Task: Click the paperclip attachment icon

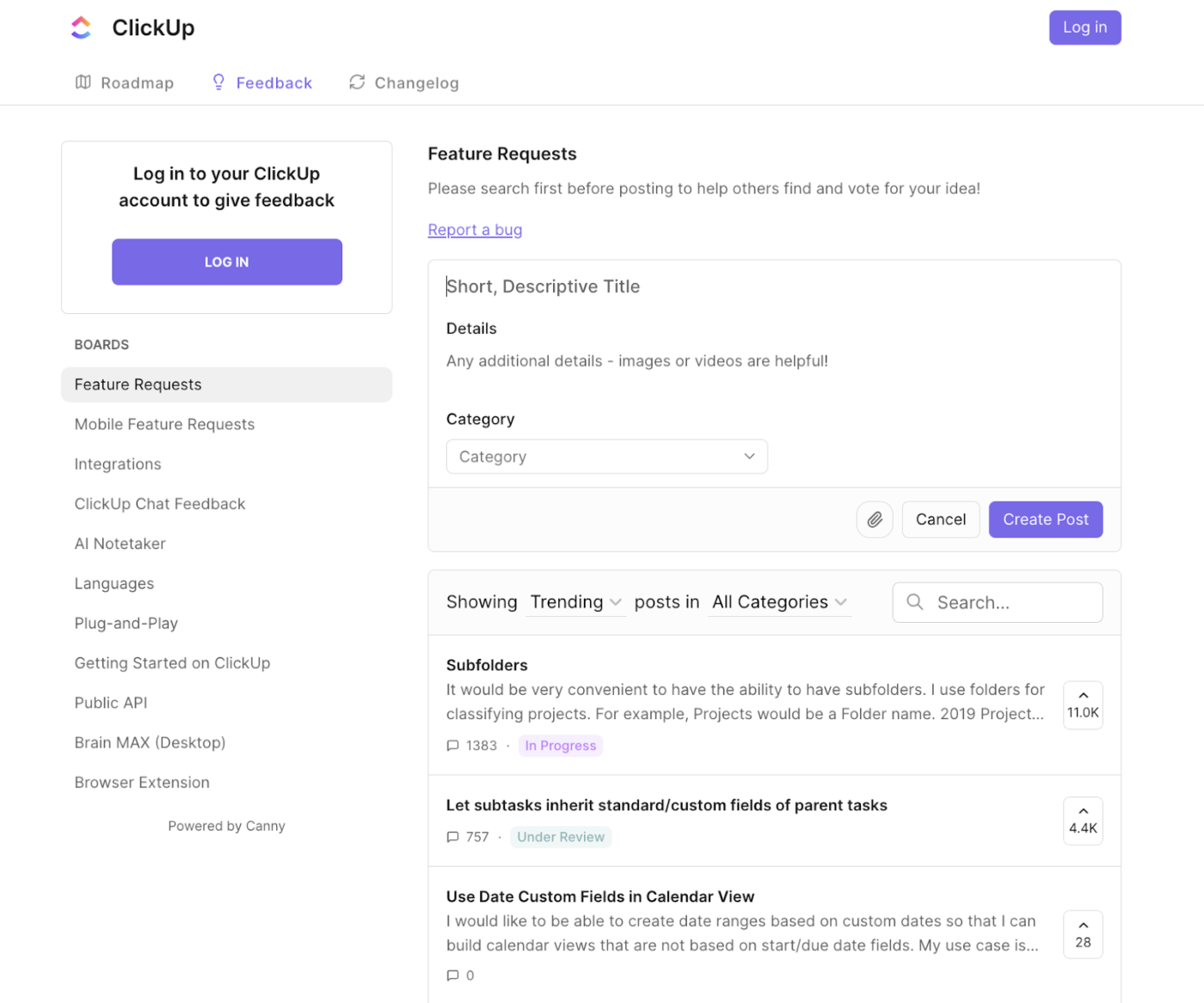Action: click(875, 520)
